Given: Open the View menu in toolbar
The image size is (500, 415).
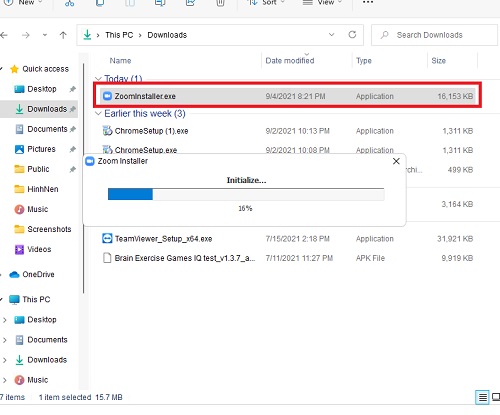Looking at the screenshot, I should click(322, 2).
